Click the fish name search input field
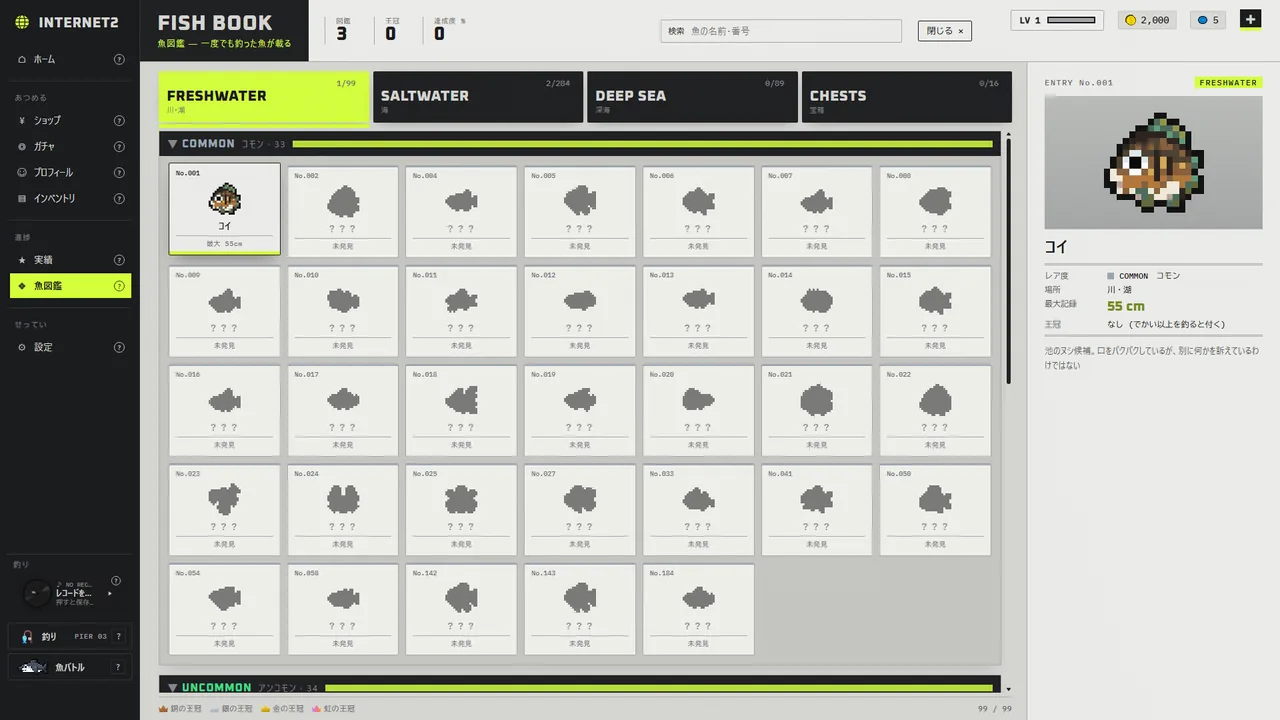The height and width of the screenshot is (720, 1280). click(x=781, y=31)
